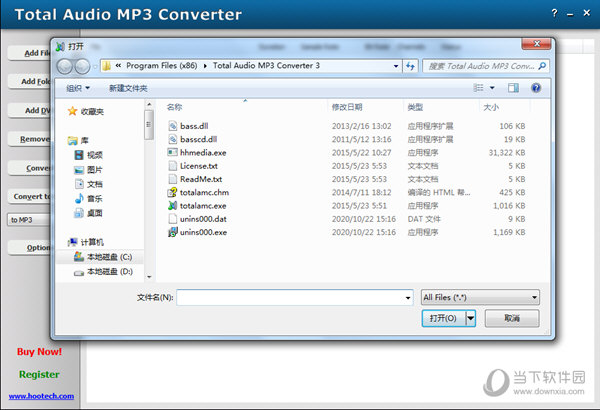Open the file name history dropdown
Image resolution: width=600 pixels, height=410 pixels.
[408, 297]
